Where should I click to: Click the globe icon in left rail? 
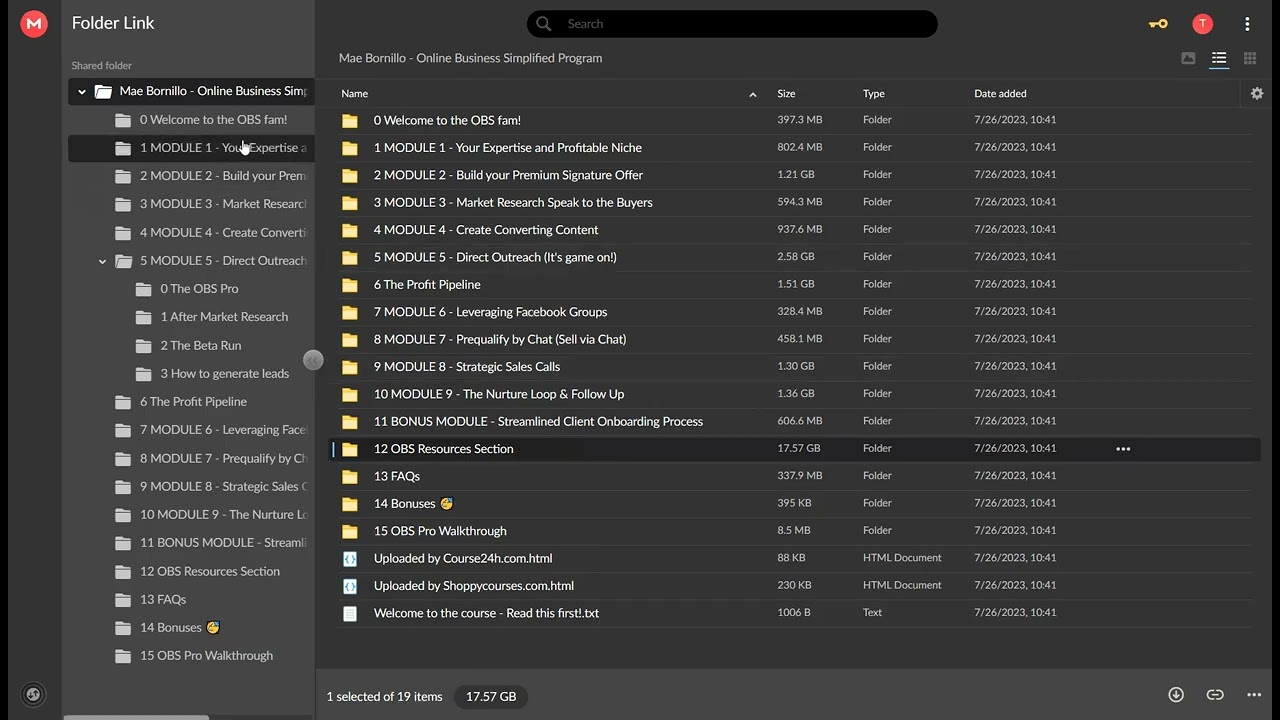(x=33, y=694)
